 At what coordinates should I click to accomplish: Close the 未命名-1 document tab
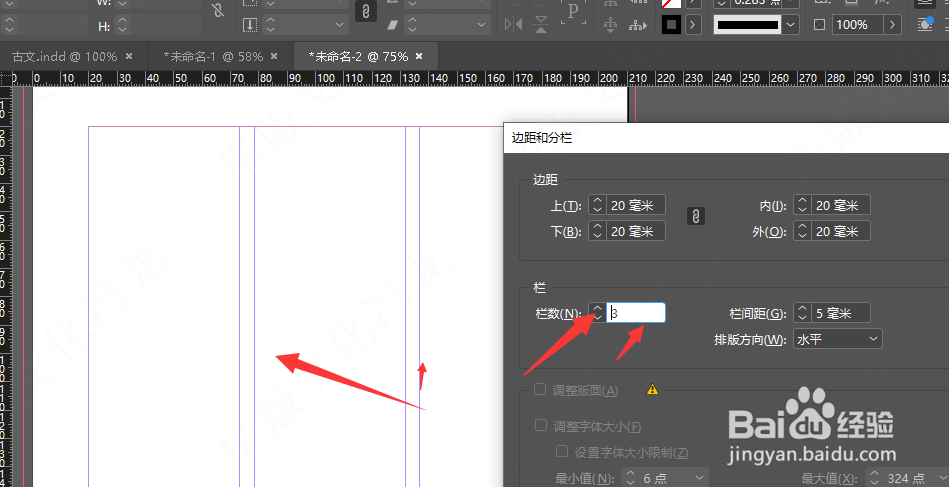pyautogui.click(x=274, y=56)
